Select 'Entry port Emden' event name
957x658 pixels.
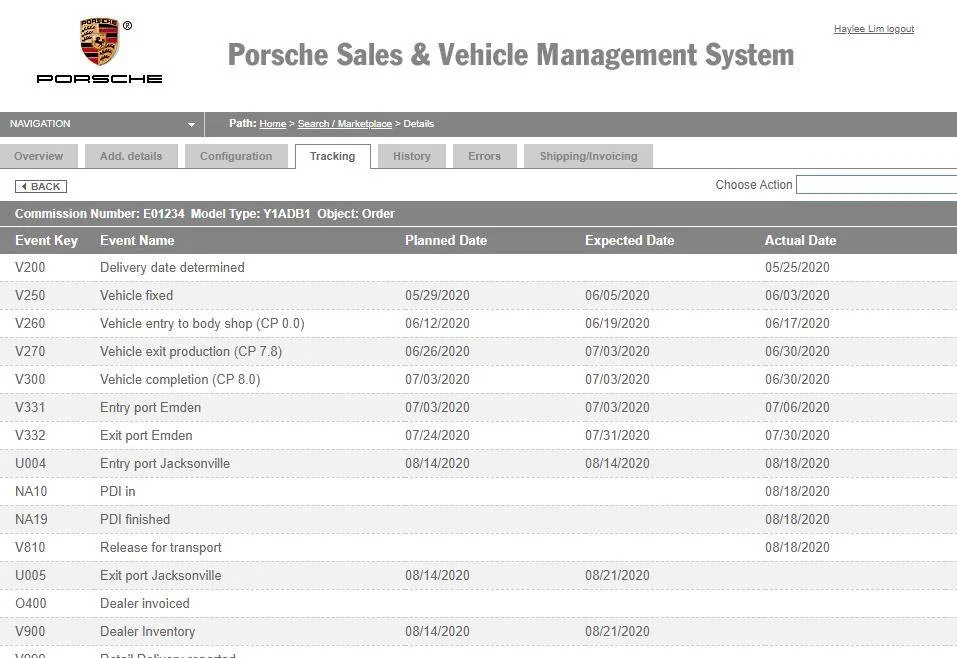coord(150,408)
